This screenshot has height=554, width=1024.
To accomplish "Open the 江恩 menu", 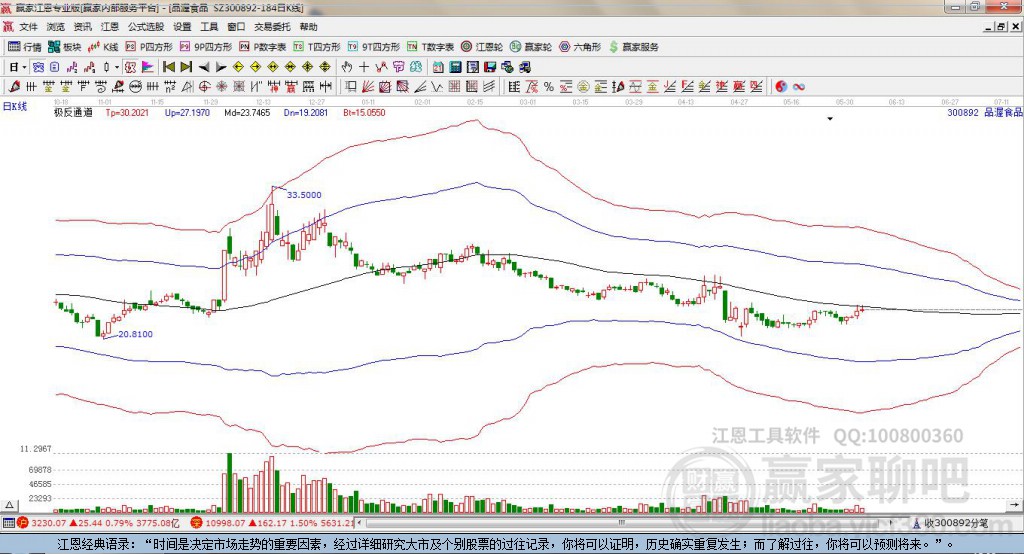I will (x=110, y=27).
